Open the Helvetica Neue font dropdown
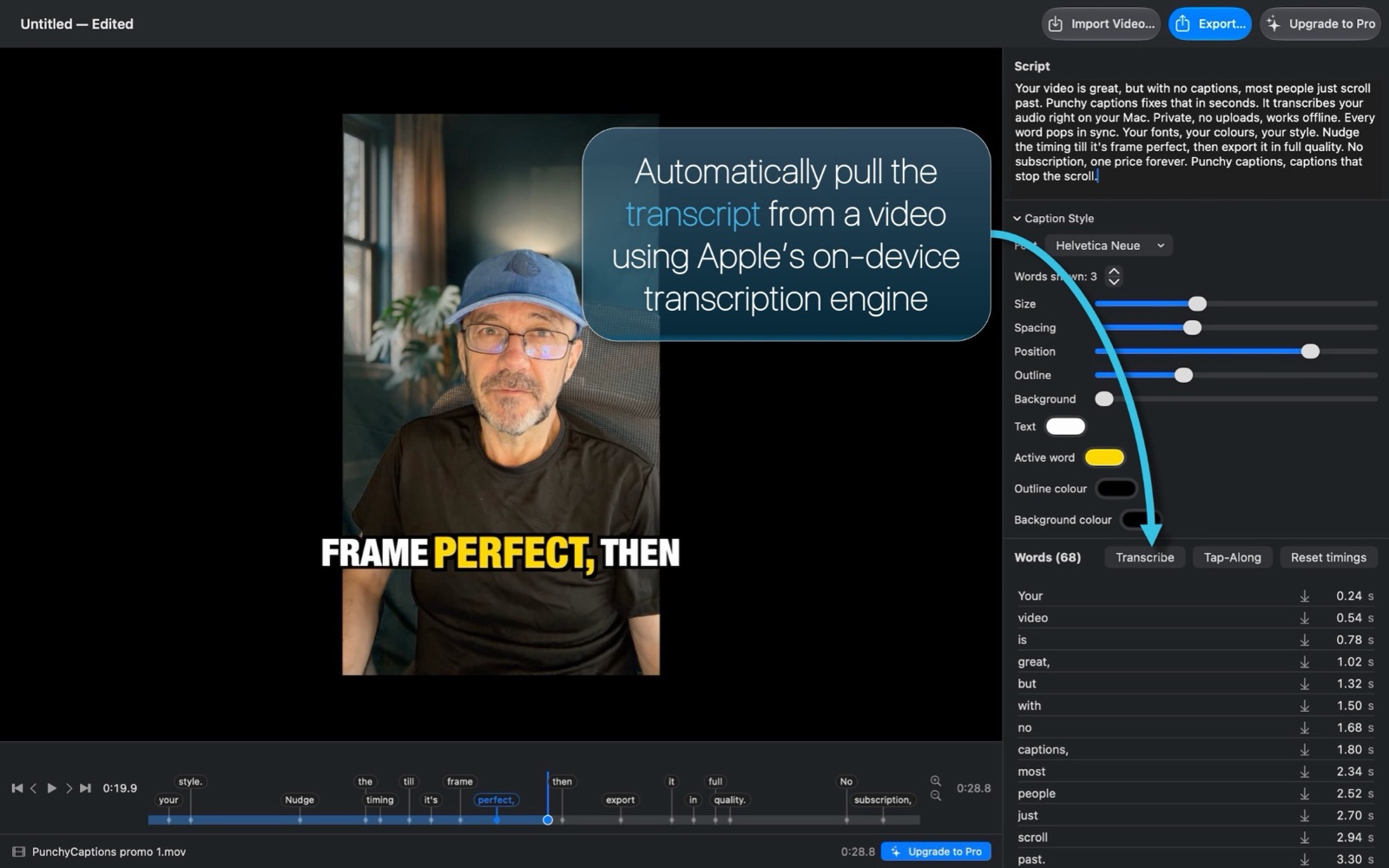The width and height of the screenshot is (1389, 868). pos(1109,246)
